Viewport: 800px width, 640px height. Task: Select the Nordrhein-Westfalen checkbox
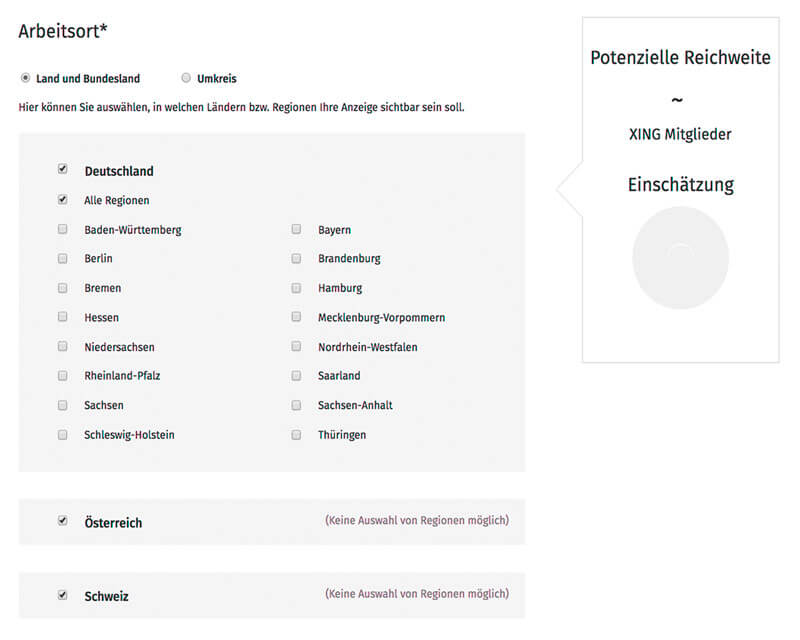[296, 347]
